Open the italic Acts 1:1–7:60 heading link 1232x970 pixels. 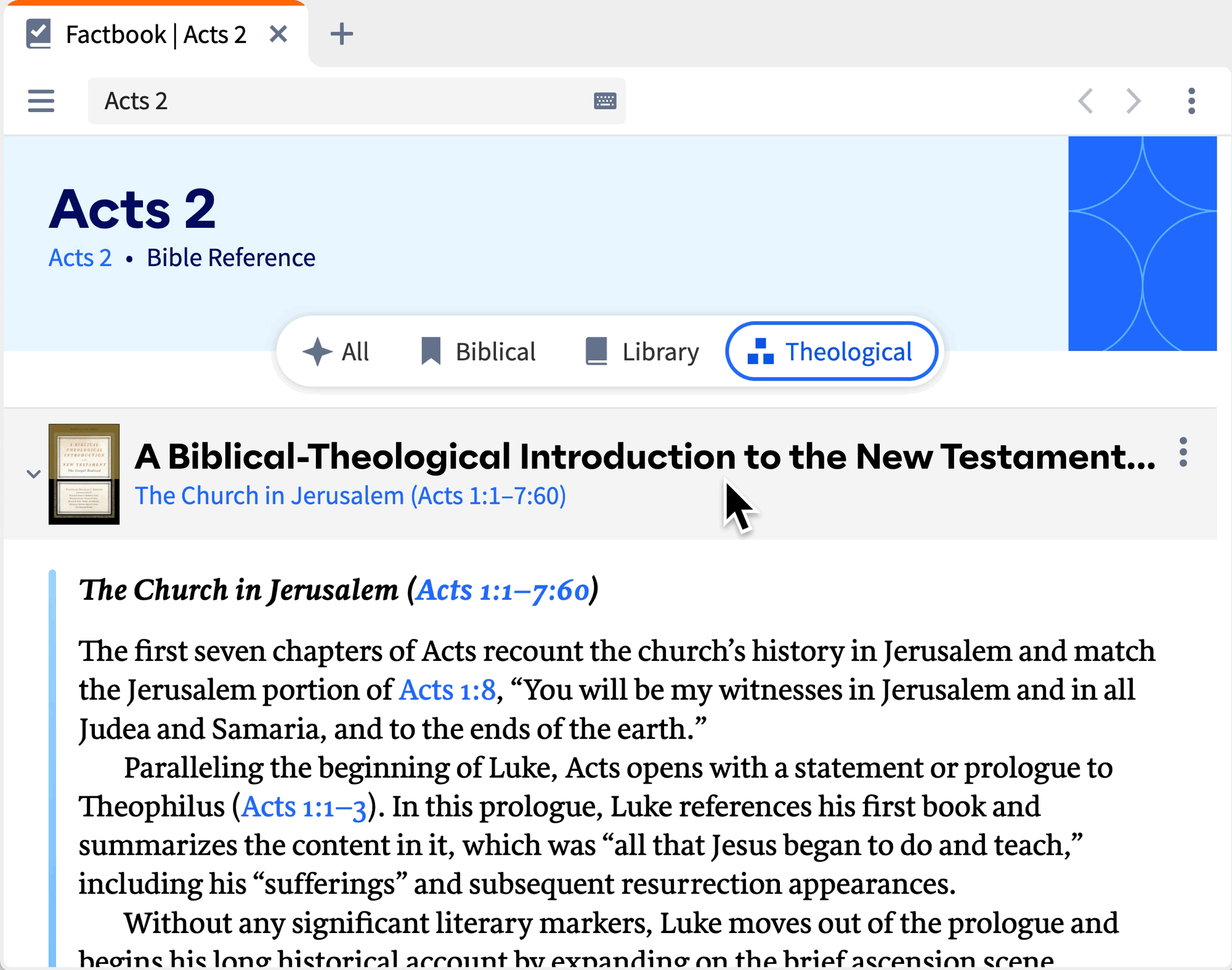pyautogui.click(x=503, y=590)
